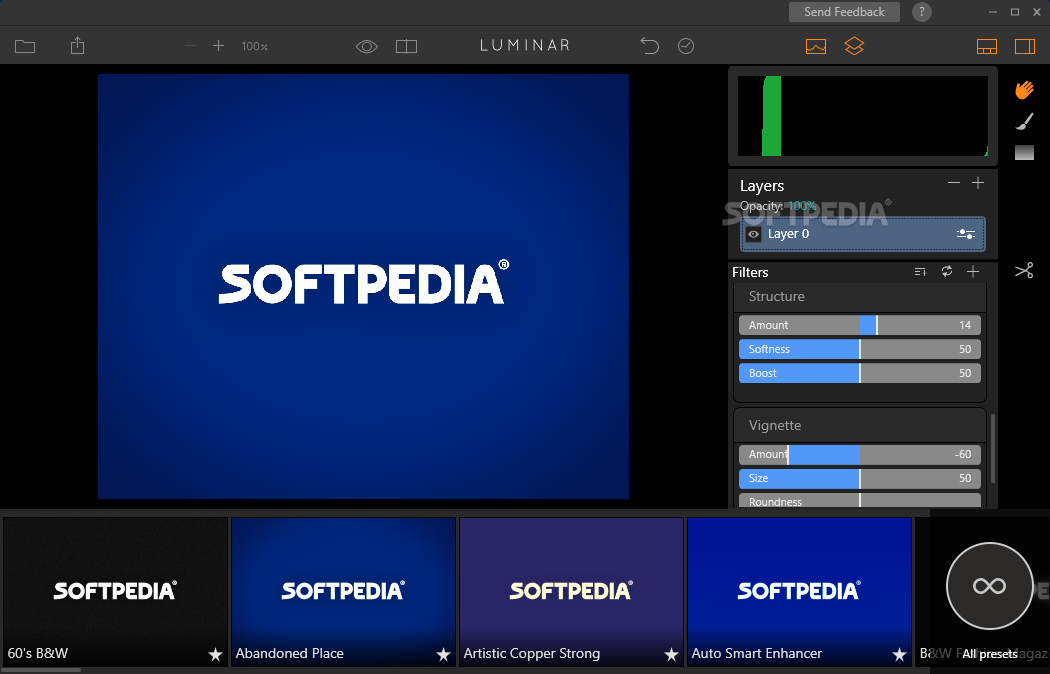Screen dimensions: 1050x674
Task: Toggle the quick preview eye icon
Action: (x=367, y=46)
